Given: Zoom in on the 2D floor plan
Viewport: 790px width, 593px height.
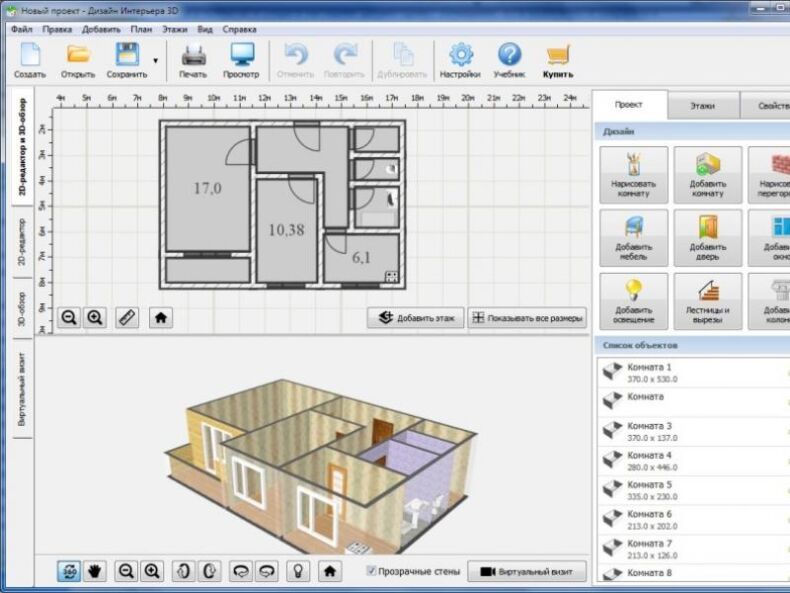Looking at the screenshot, I should point(95,317).
